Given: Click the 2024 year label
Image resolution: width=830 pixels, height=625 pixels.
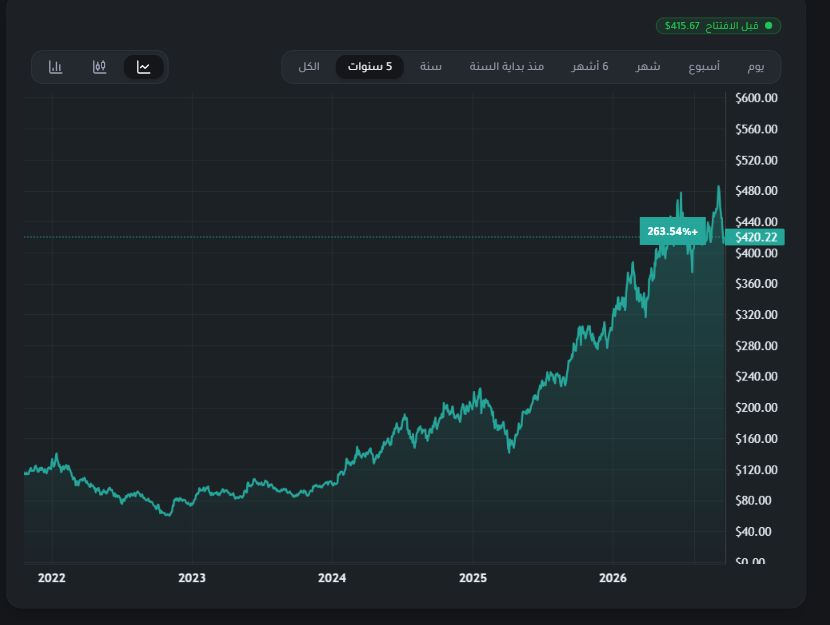Looking at the screenshot, I should tap(332, 578).
